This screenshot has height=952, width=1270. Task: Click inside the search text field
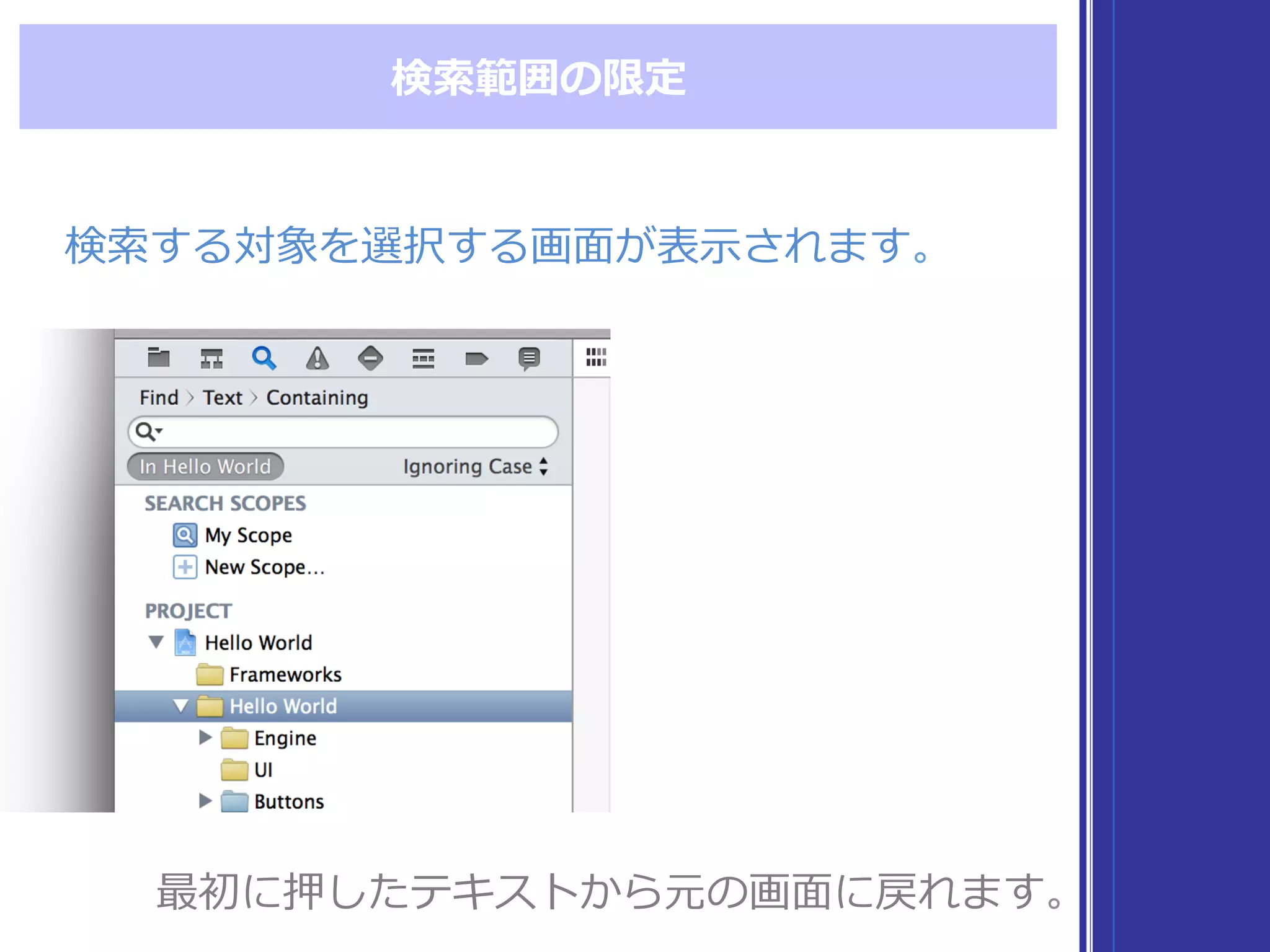tap(343, 431)
